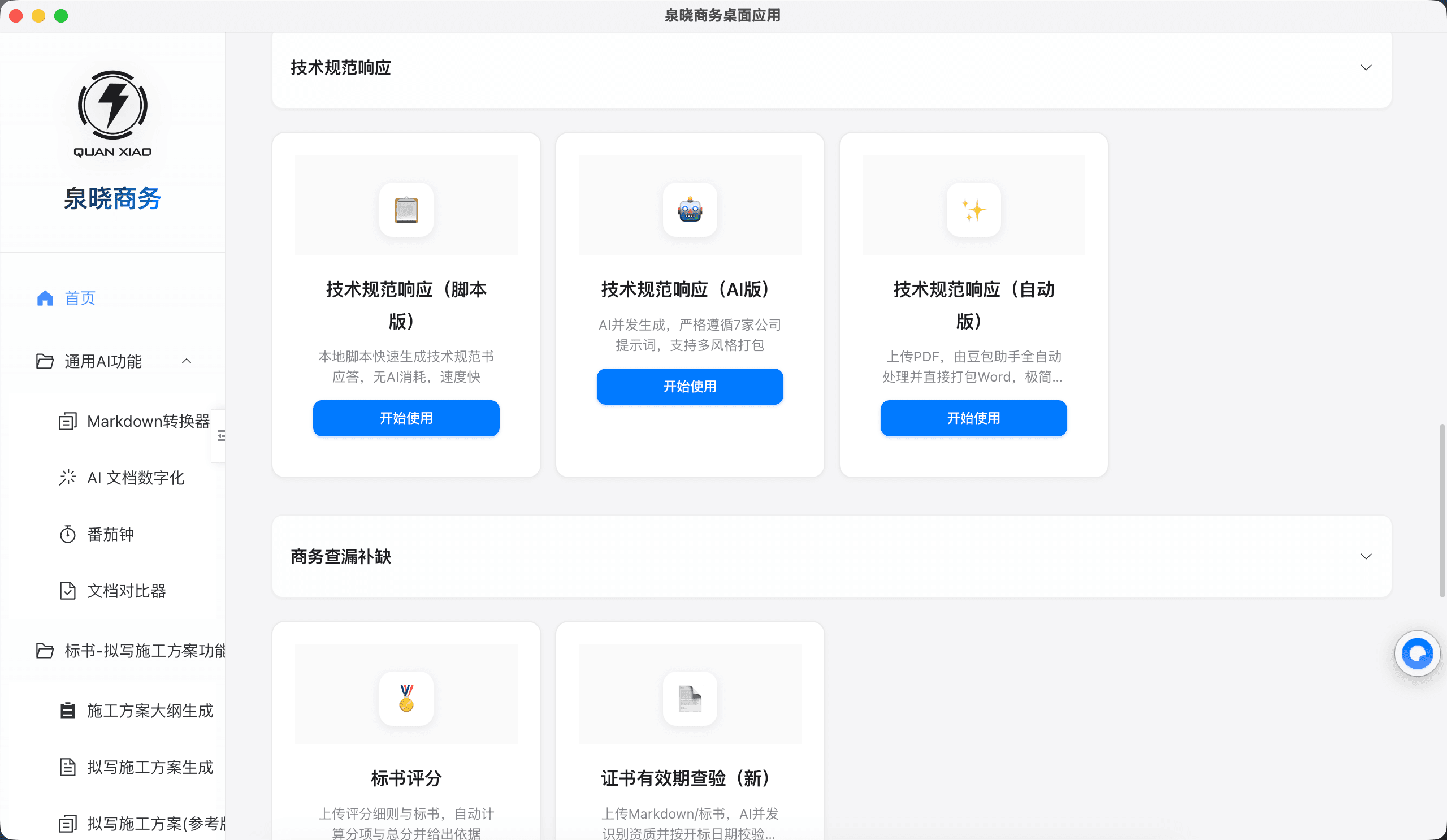The image size is (1447, 840).
Task: Click the 证书有效期查验（新）card title
Action: tap(690, 778)
